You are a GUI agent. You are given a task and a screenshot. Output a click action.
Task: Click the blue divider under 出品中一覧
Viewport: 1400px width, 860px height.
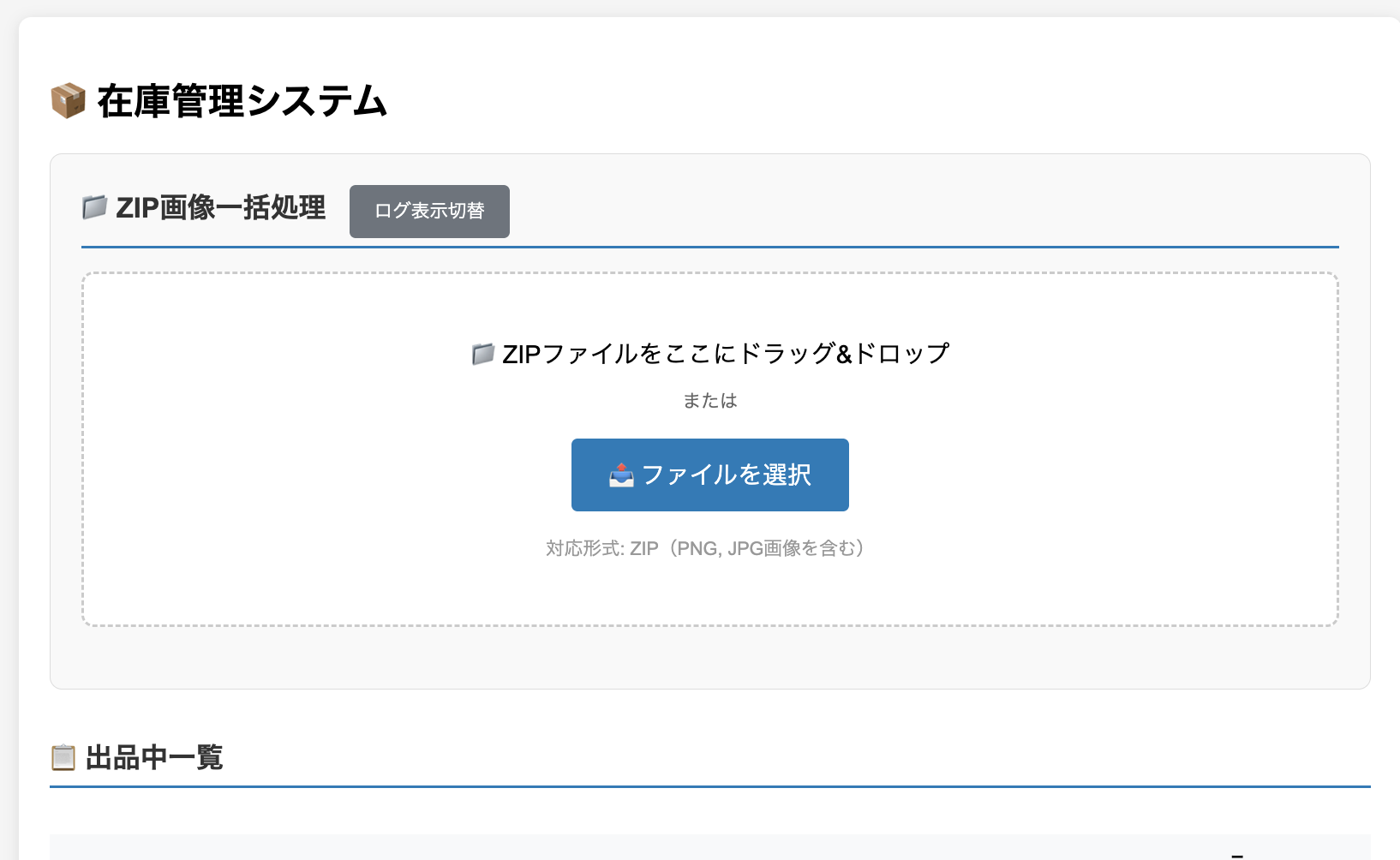tap(710, 786)
